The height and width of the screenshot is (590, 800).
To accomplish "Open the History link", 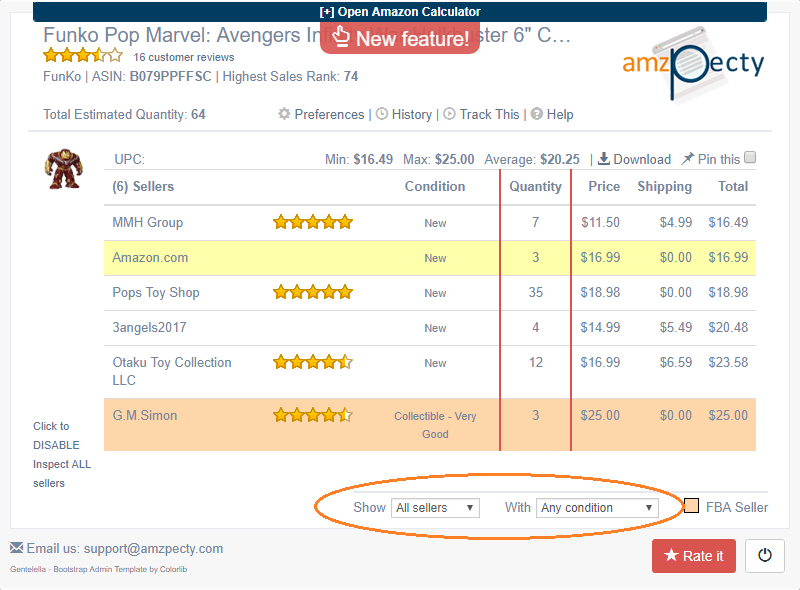I will click(x=412, y=114).
